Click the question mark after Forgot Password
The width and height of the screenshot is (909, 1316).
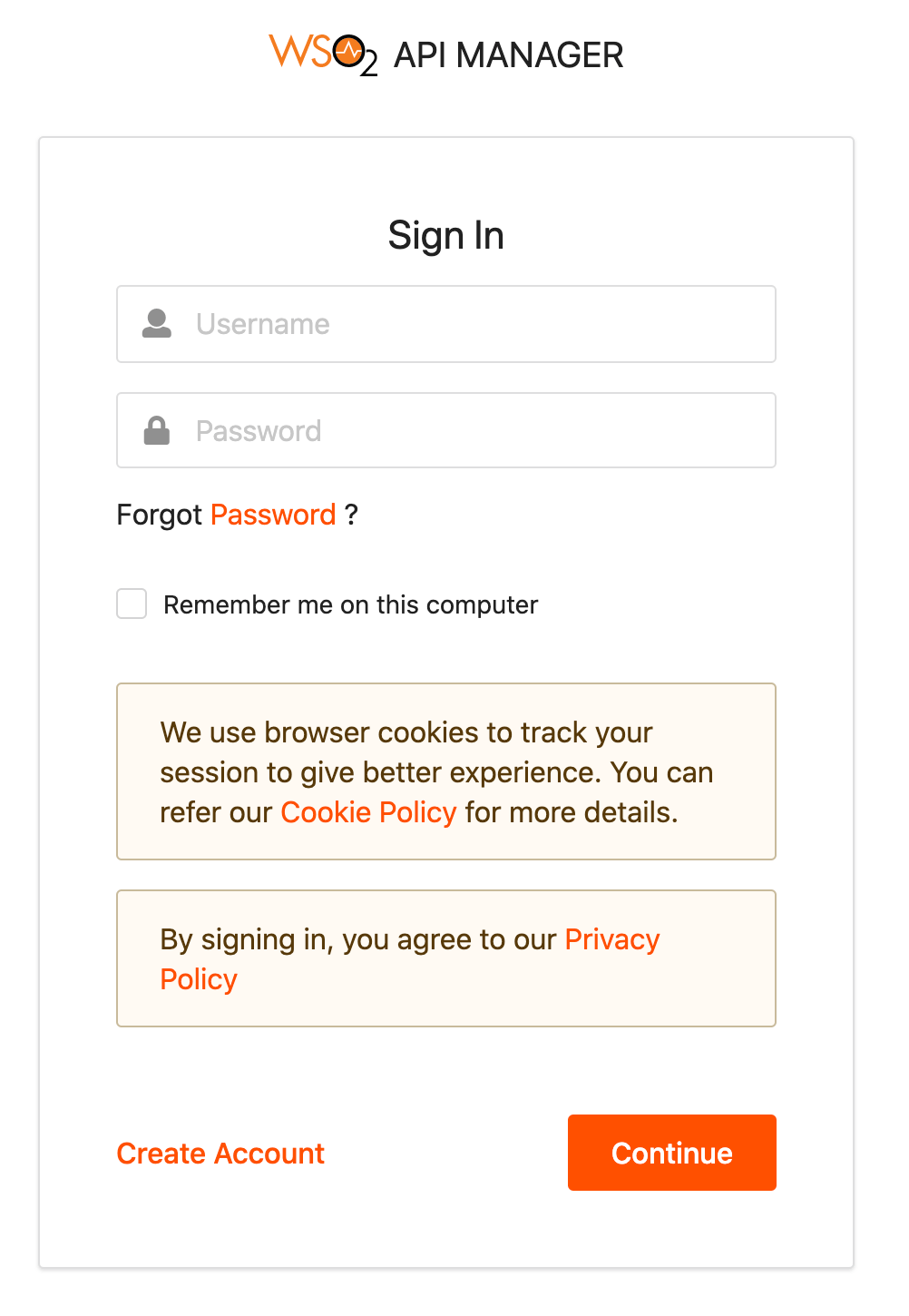[353, 515]
